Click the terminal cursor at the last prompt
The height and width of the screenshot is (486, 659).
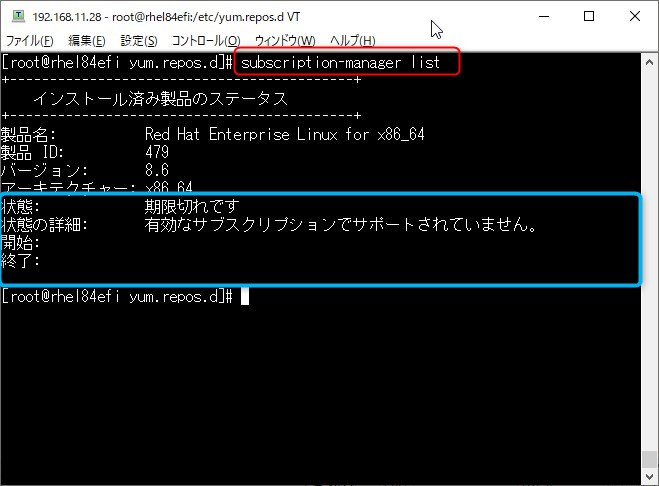point(245,296)
